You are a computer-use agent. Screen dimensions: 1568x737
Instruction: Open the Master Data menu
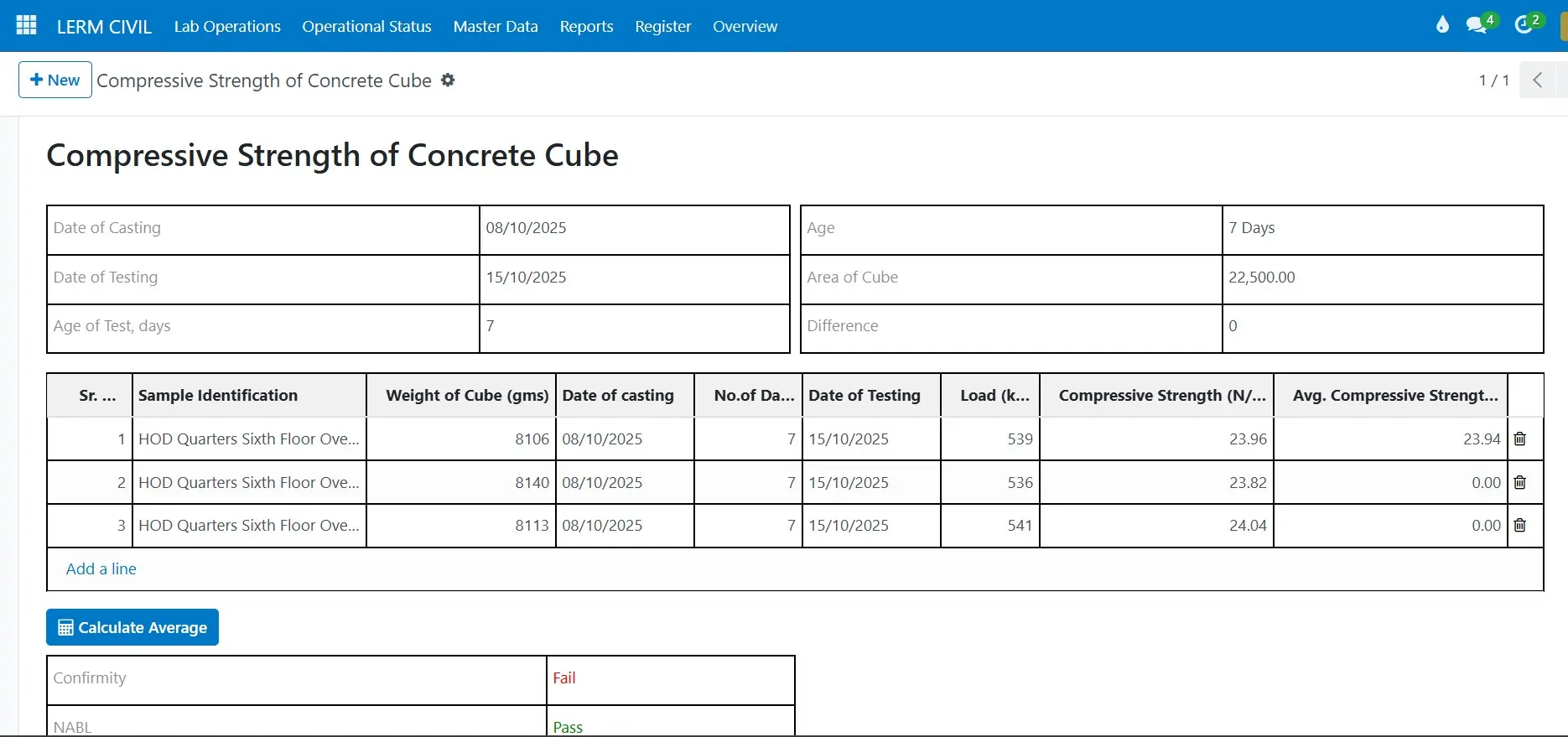(496, 26)
